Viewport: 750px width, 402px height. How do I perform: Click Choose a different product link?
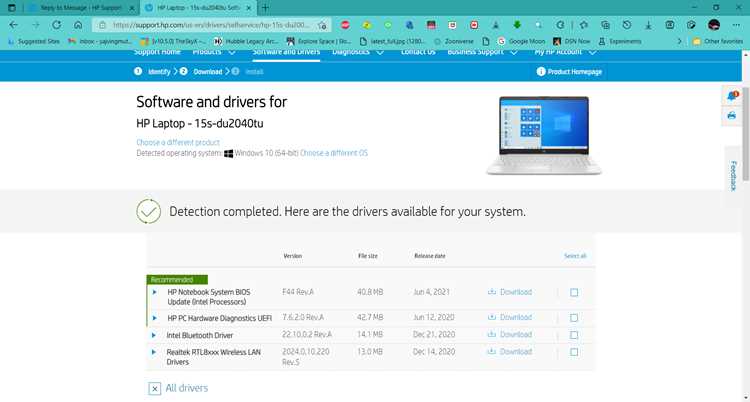(178, 143)
